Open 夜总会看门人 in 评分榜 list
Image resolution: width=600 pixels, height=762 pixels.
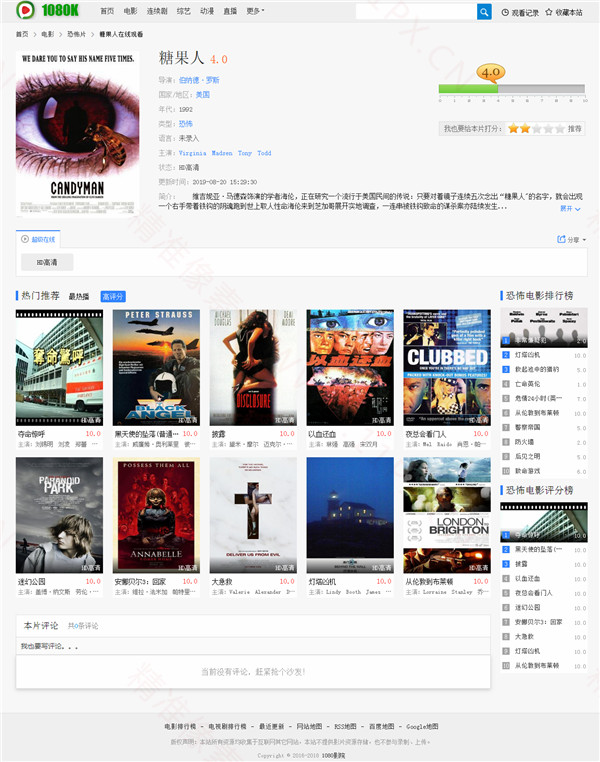(x=533, y=593)
